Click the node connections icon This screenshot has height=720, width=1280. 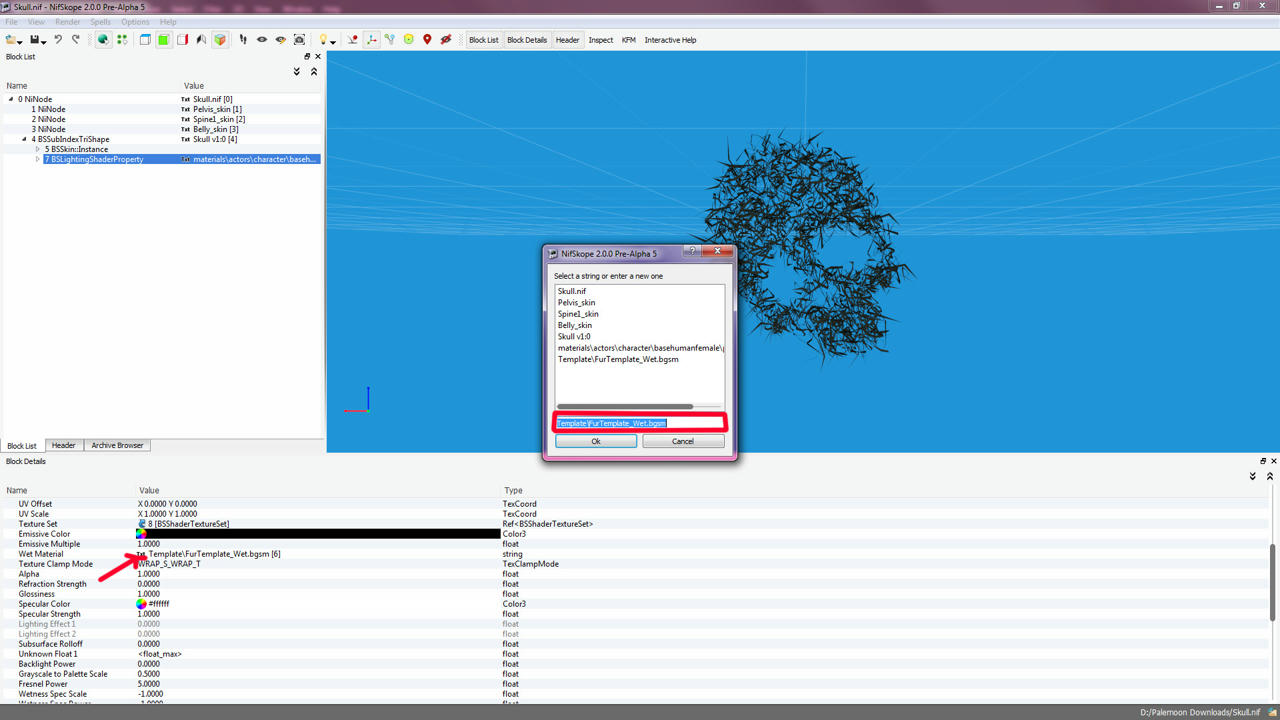(390, 40)
